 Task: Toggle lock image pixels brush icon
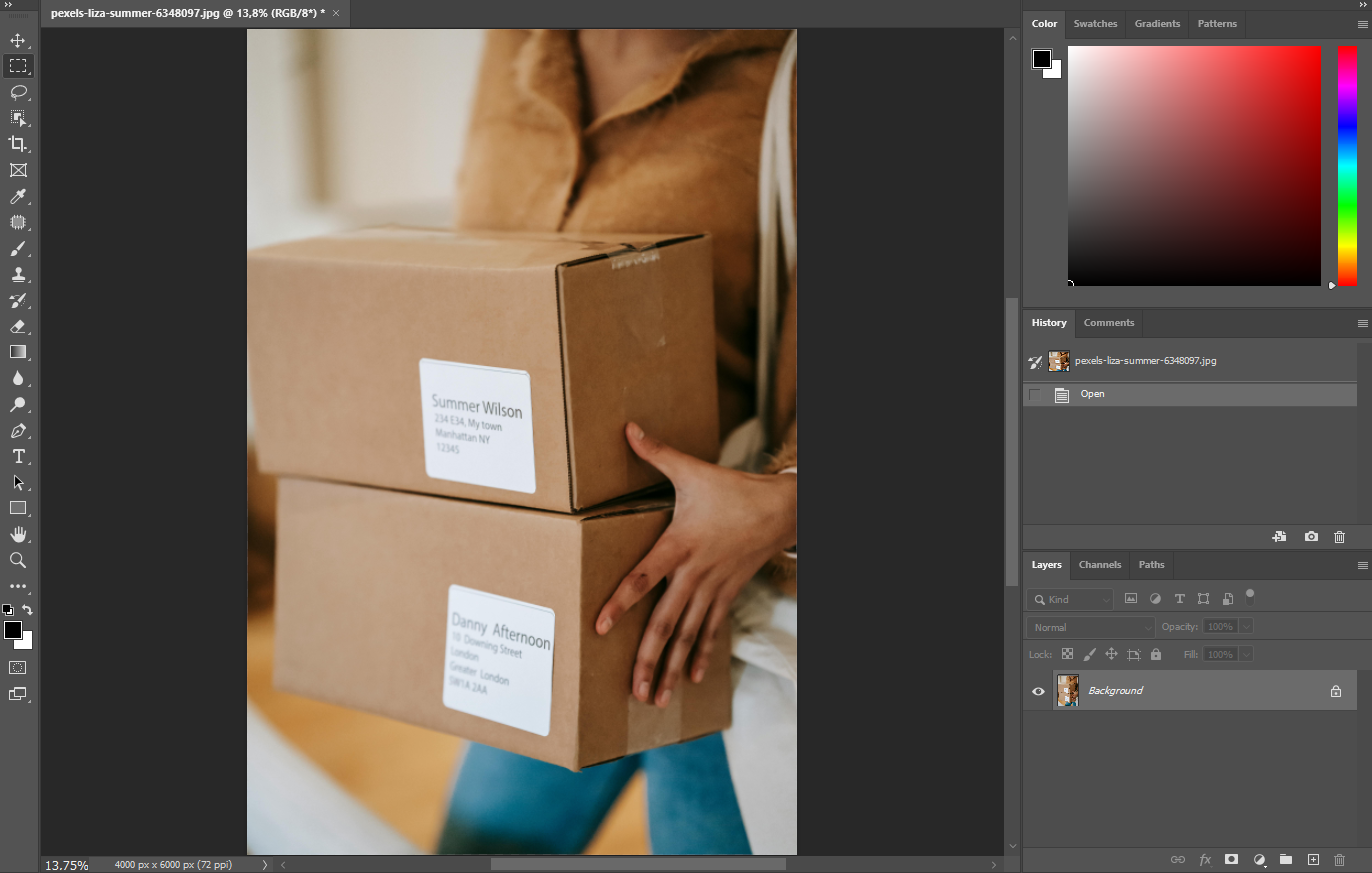coord(1089,654)
